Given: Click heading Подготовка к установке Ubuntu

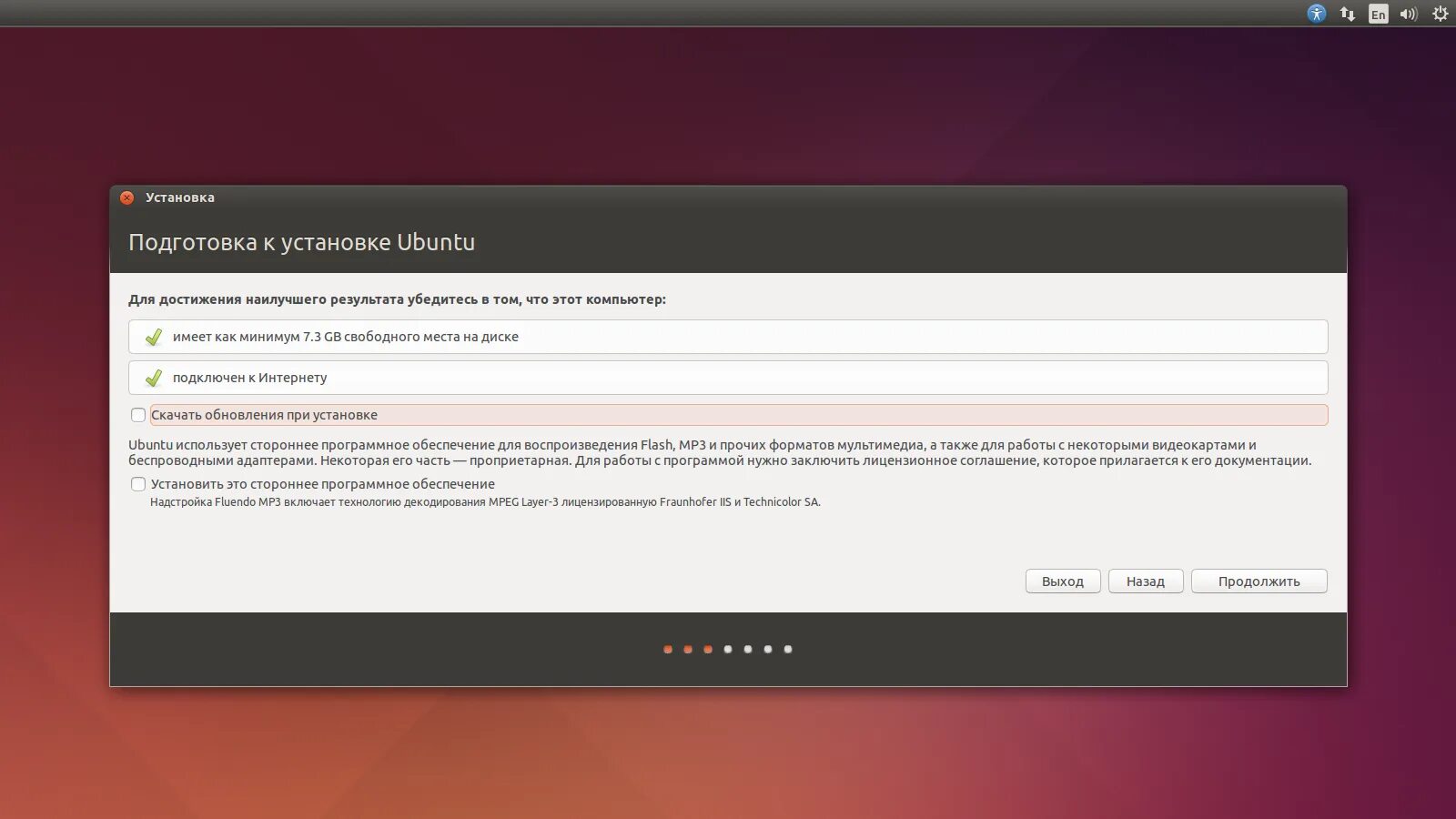Looking at the screenshot, I should click(301, 242).
